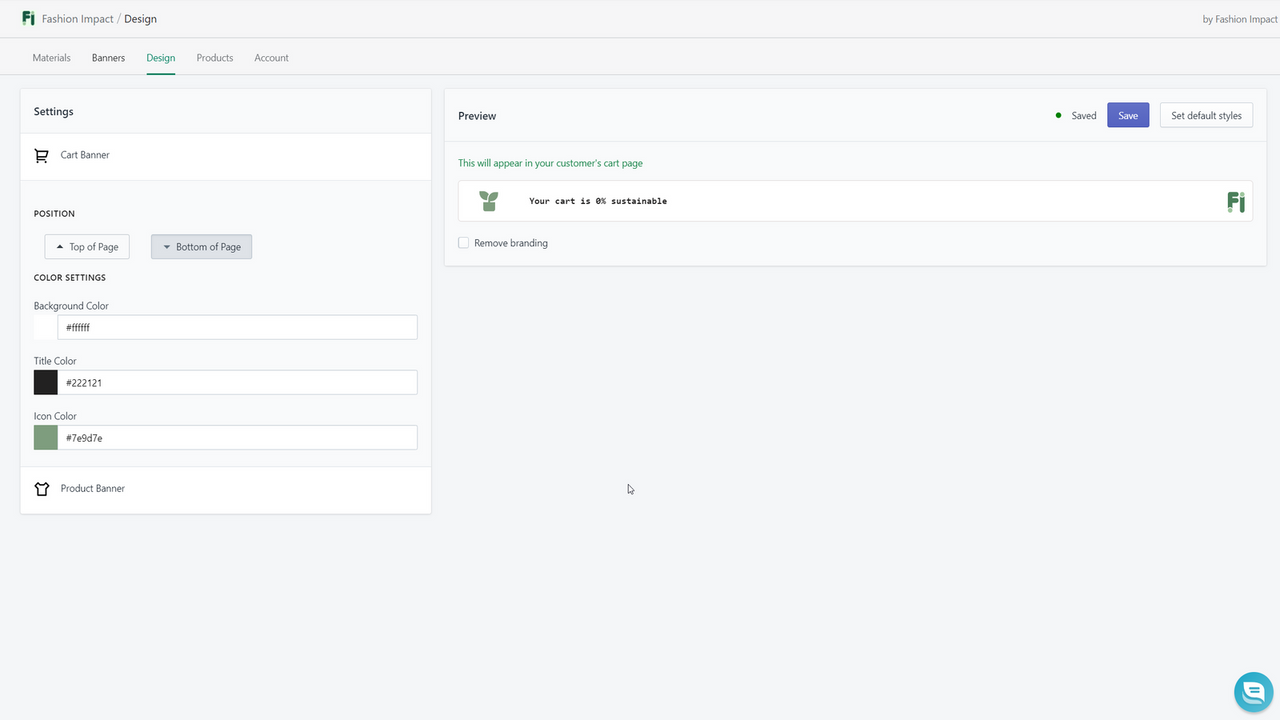Click the Title Color swatch
The height and width of the screenshot is (720, 1280).
45,382
